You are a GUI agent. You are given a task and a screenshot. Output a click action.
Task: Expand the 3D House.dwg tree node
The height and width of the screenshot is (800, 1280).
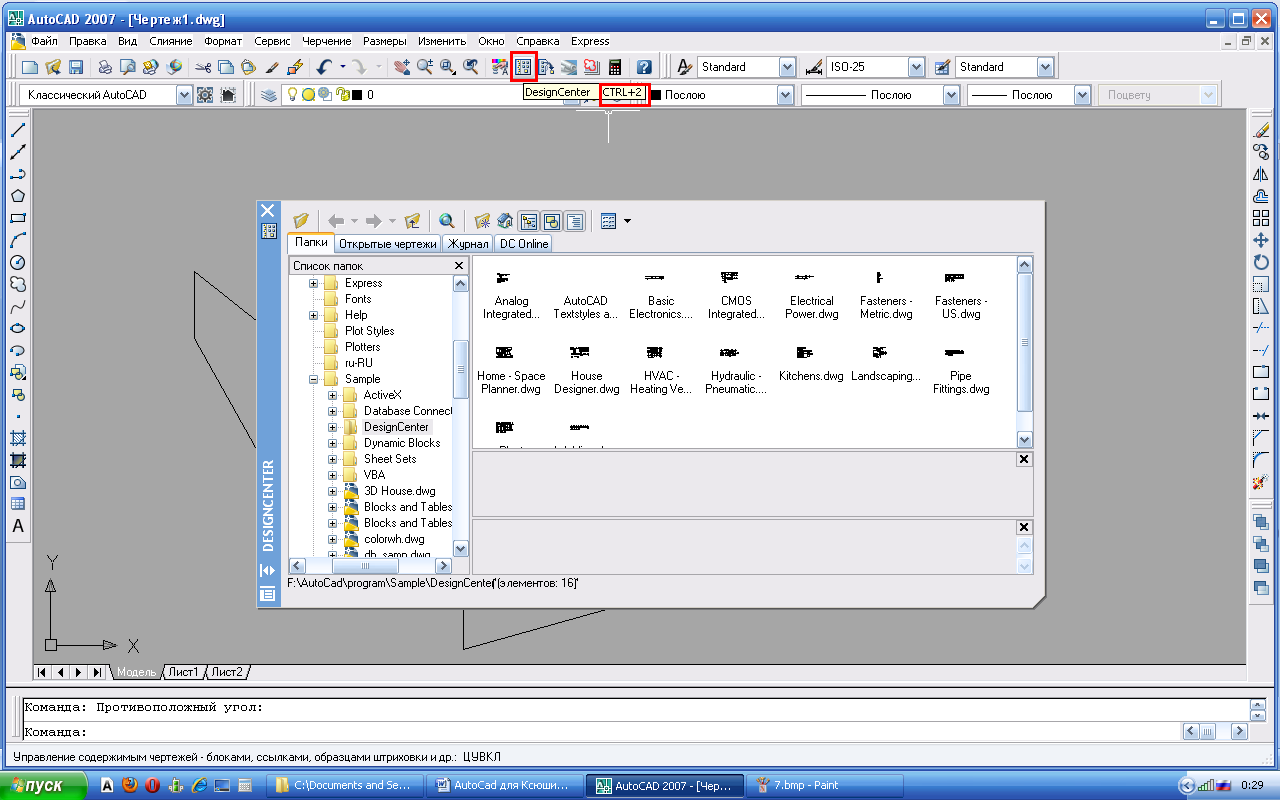click(x=333, y=491)
